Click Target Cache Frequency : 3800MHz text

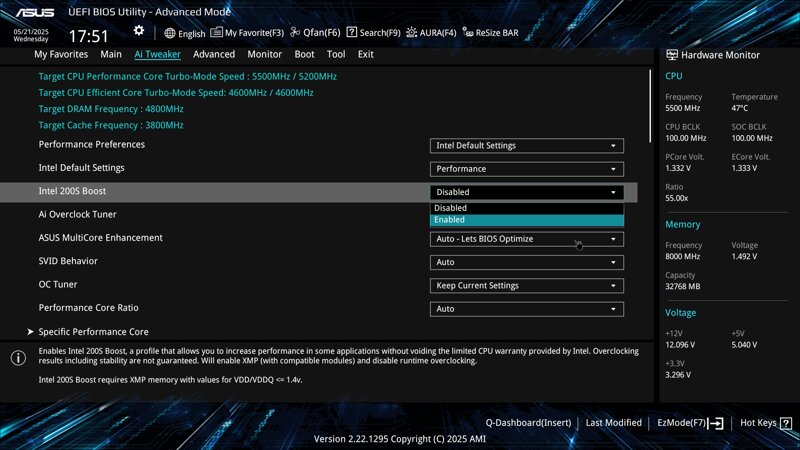pyautogui.click(x=111, y=125)
